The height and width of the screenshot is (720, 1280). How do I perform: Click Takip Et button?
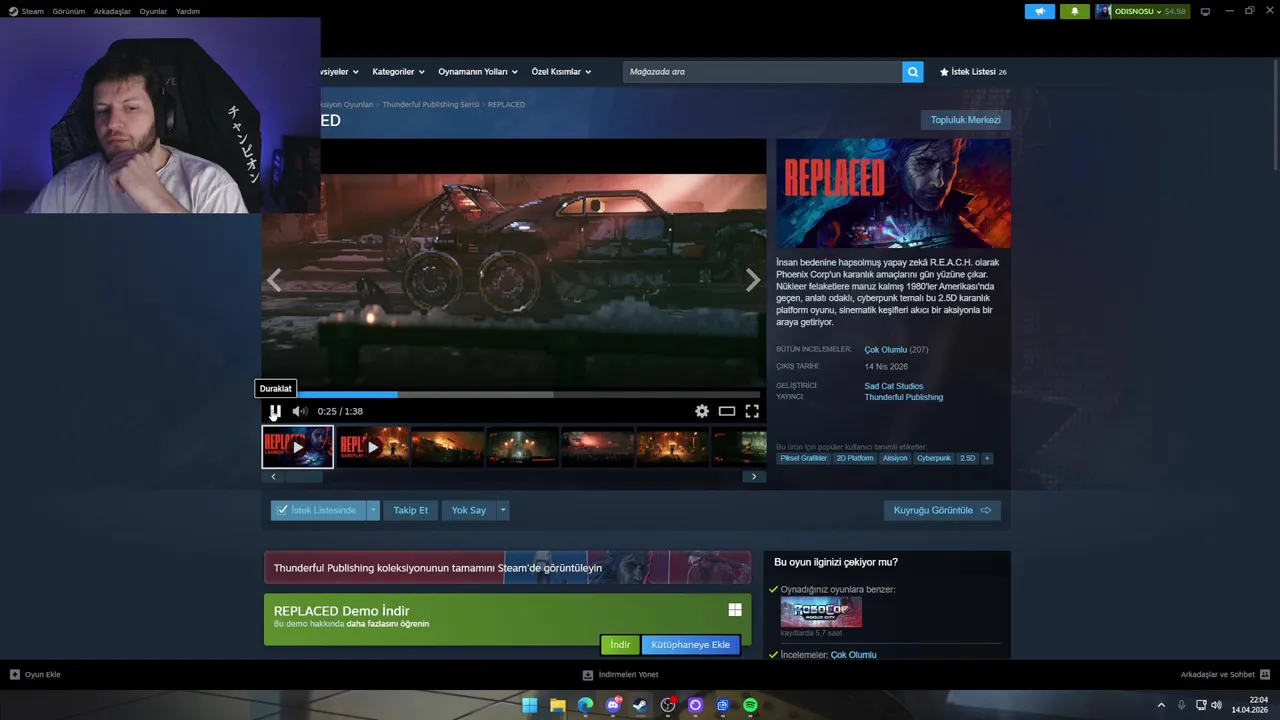click(410, 510)
